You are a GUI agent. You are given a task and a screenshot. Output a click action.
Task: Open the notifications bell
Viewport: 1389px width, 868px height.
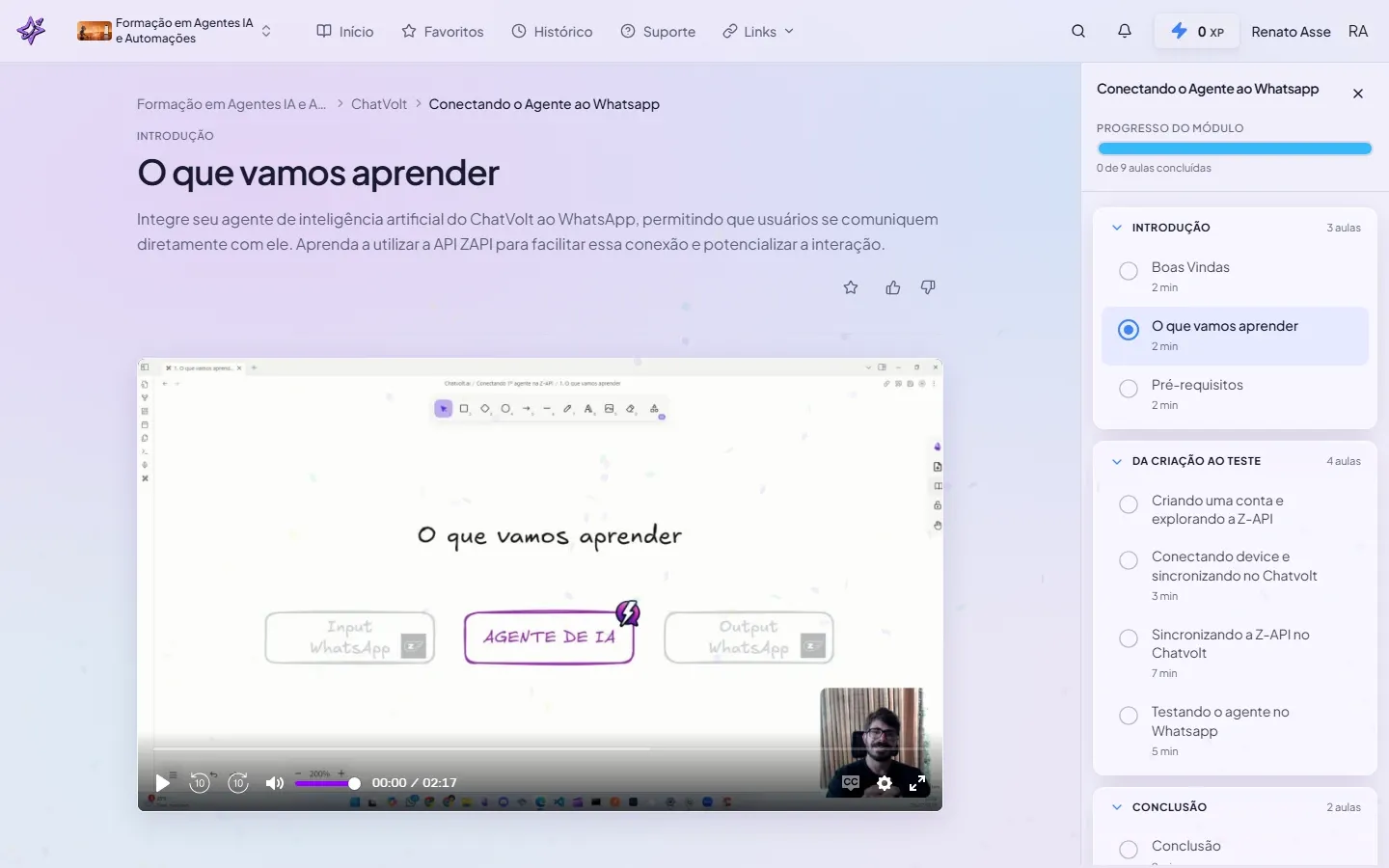pyautogui.click(x=1125, y=31)
